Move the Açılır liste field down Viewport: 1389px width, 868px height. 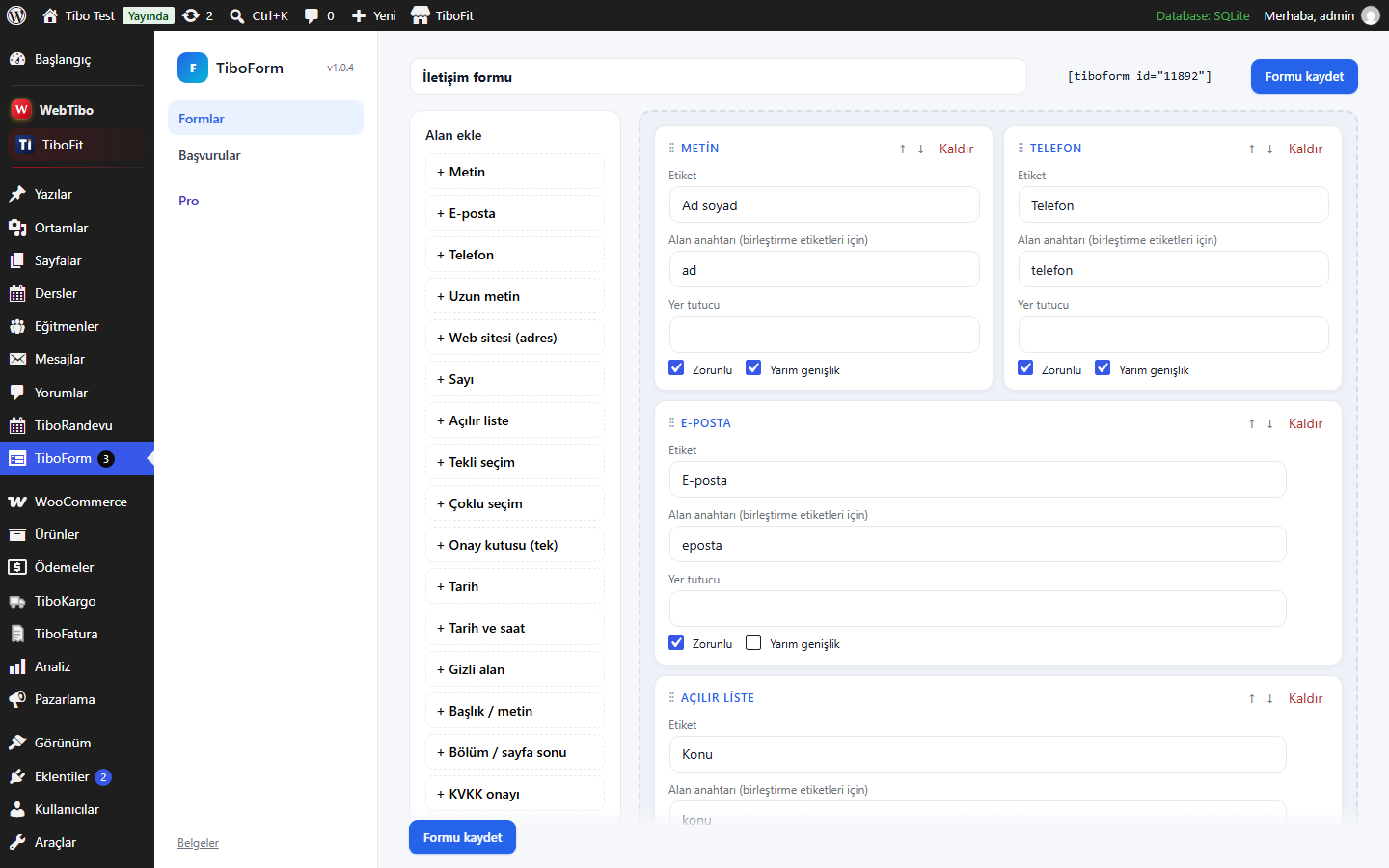pyautogui.click(x=1270, y=698)
